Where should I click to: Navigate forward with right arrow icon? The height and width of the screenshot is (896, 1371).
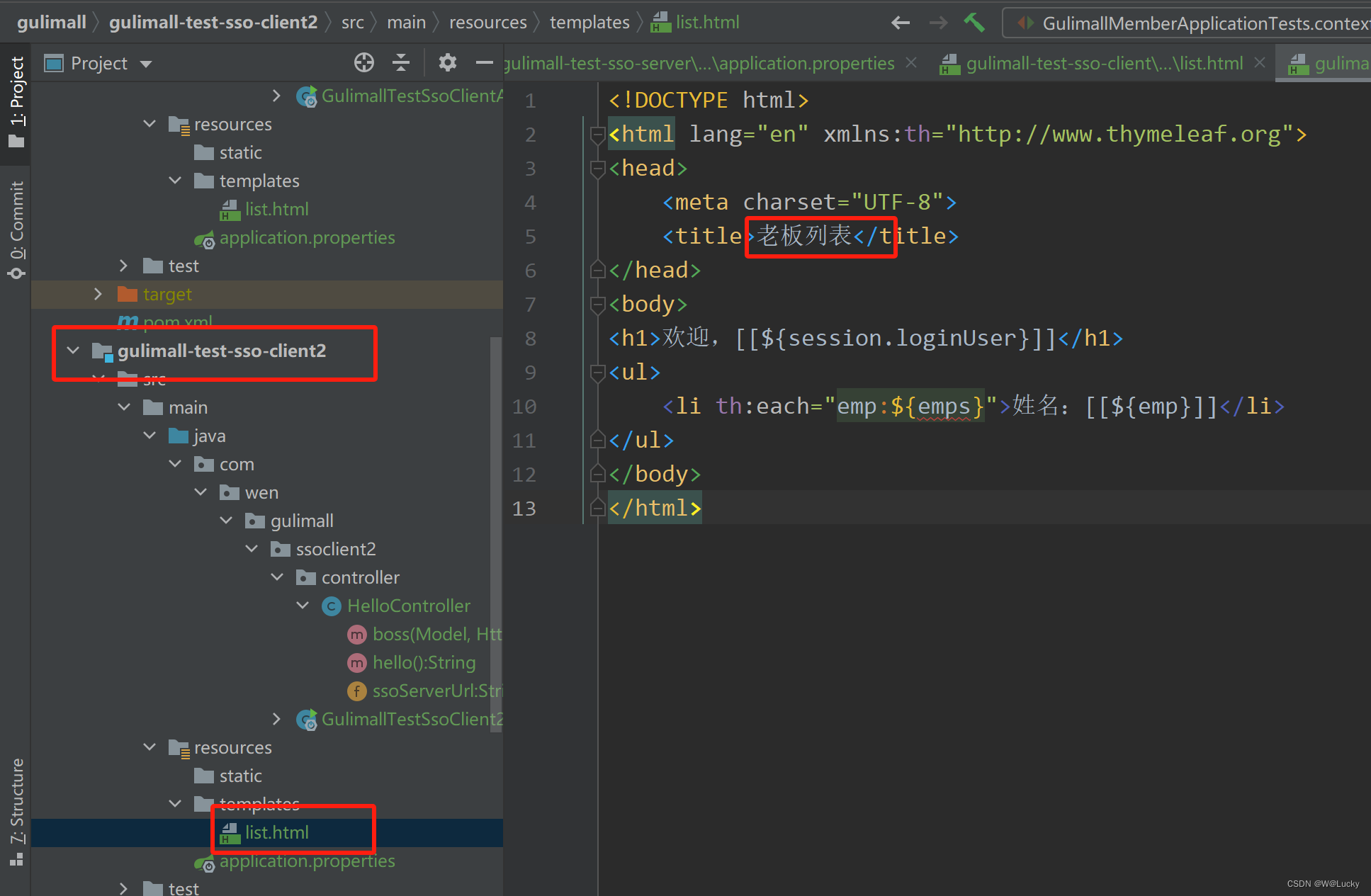point(938,23)
